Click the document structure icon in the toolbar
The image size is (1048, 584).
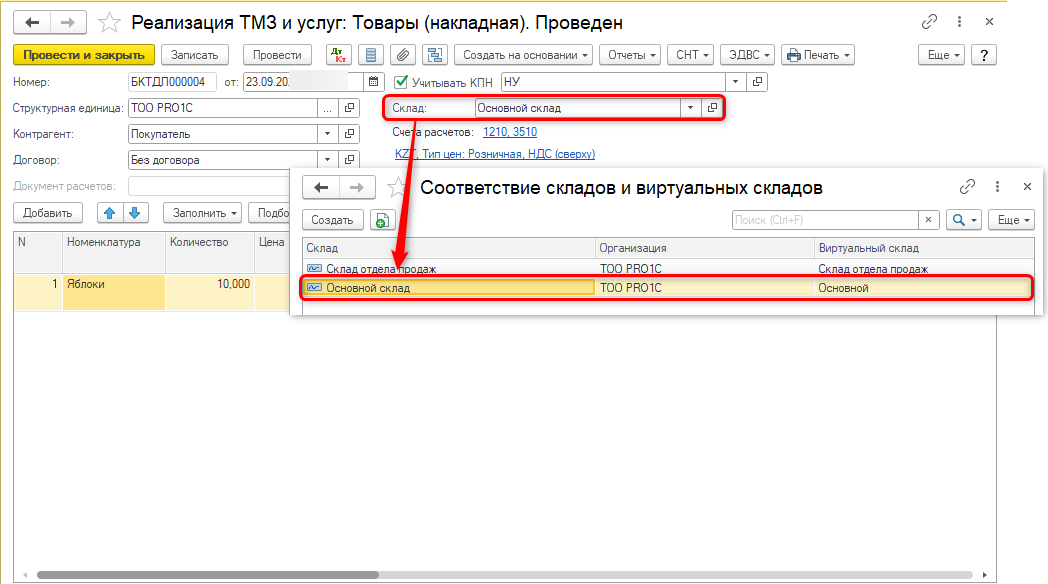pos(434,55)
